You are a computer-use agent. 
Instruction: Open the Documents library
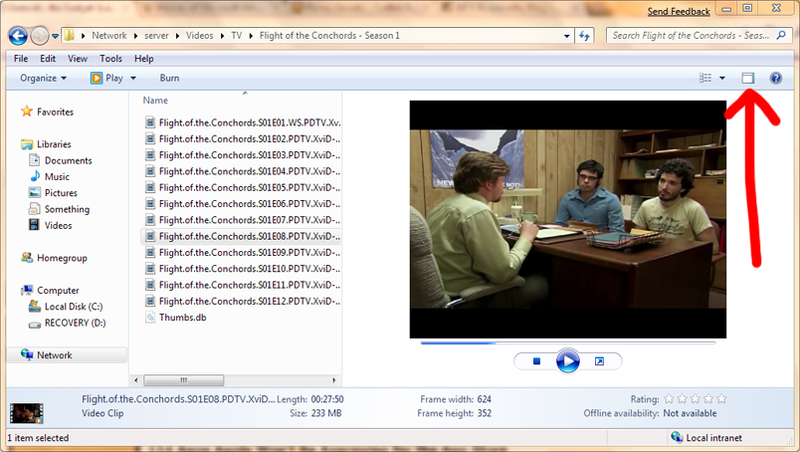(68, 161)
